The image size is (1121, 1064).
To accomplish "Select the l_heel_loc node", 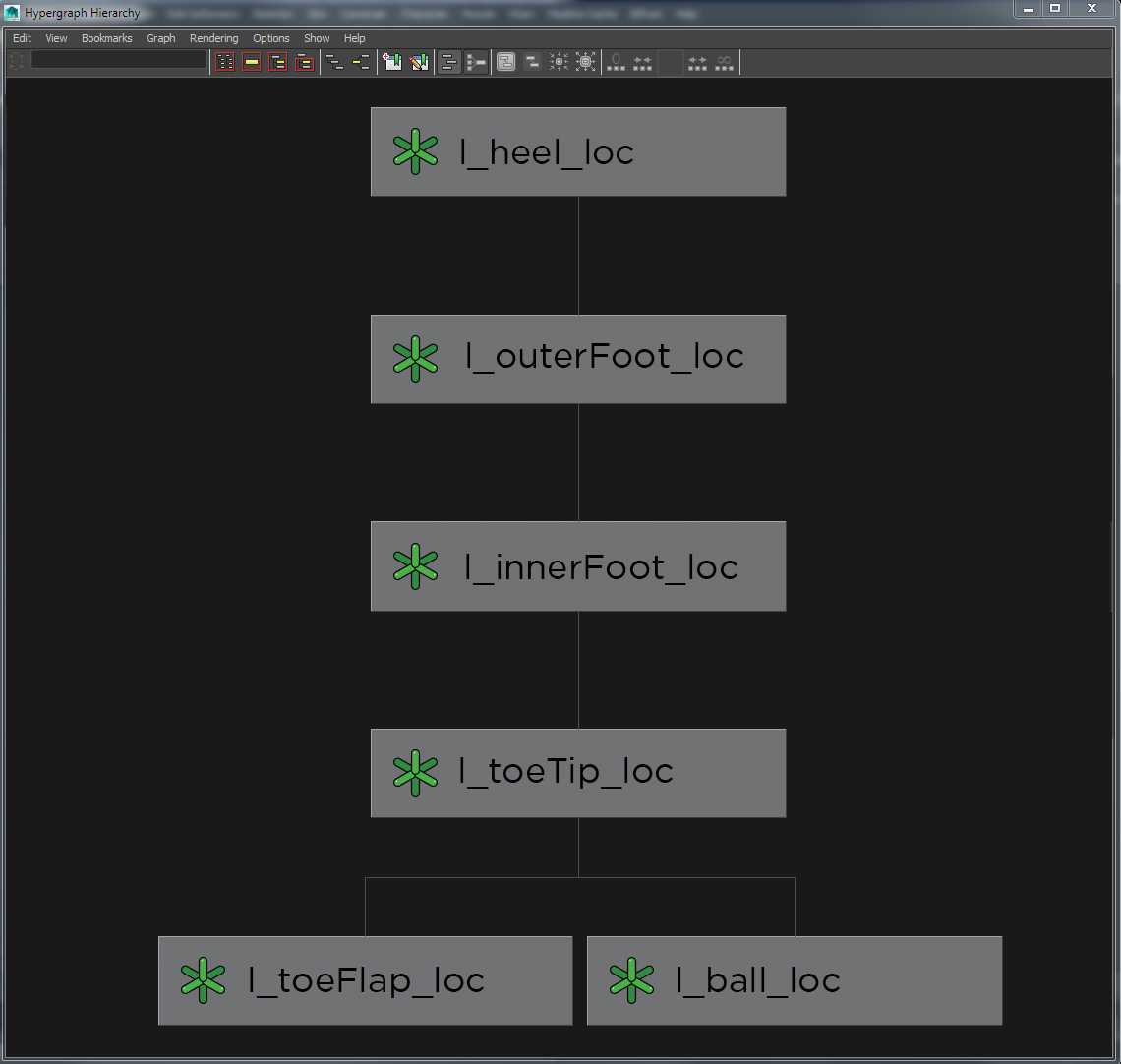I will 578,151.
